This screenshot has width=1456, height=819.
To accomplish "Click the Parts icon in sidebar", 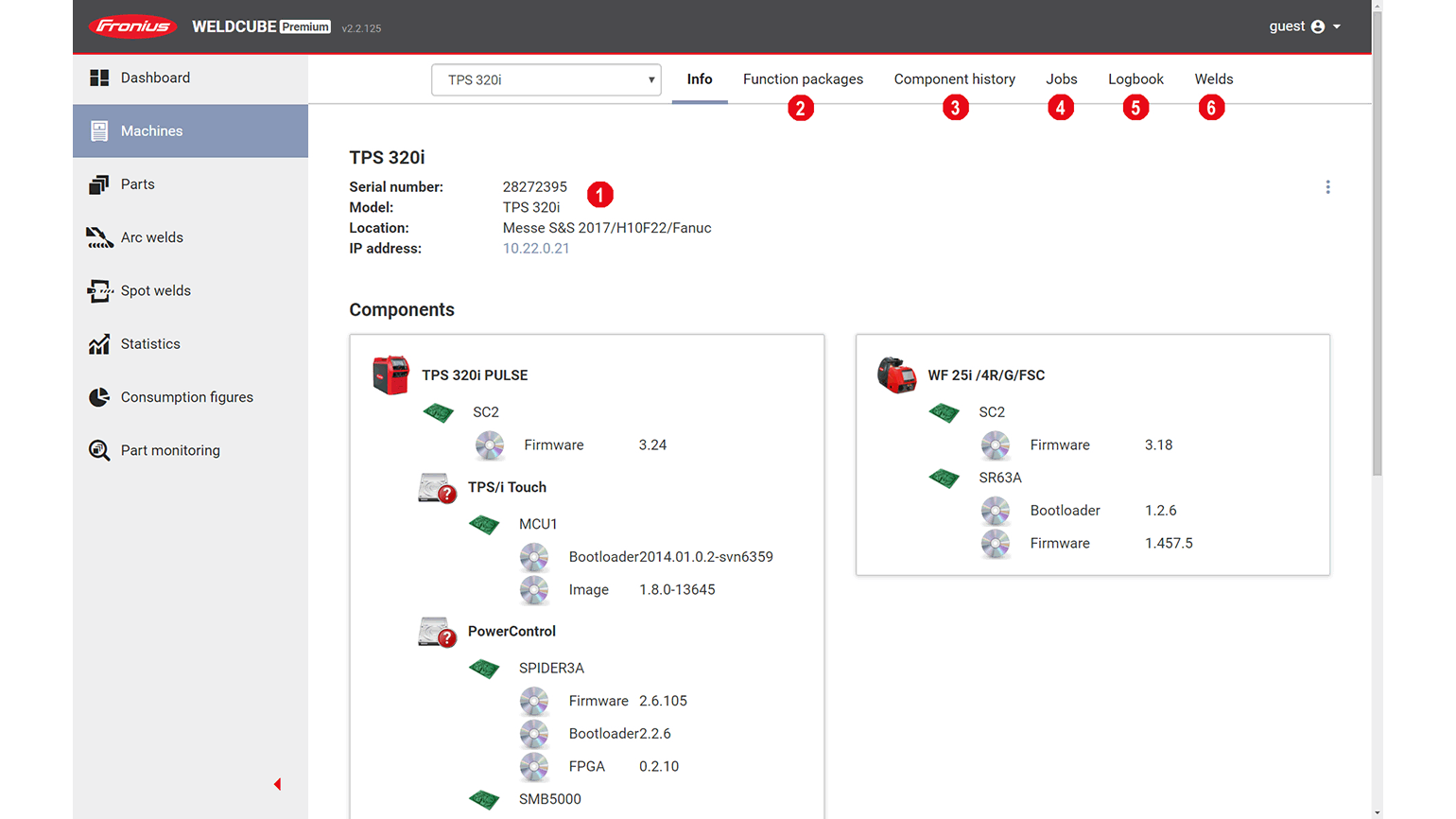I will point(99,184).
